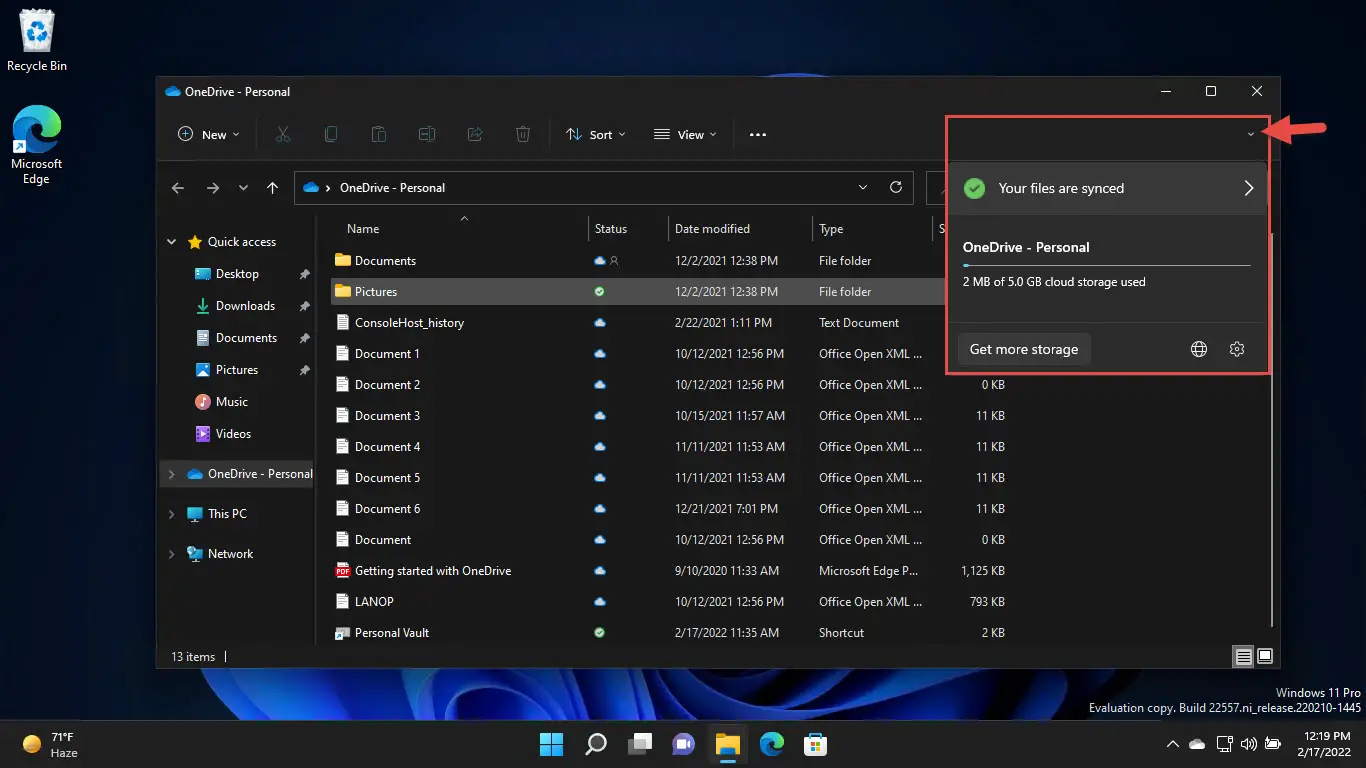1366x768 pixels.
Task: Open Your files are synced details
Action: tap(1107, 188)
